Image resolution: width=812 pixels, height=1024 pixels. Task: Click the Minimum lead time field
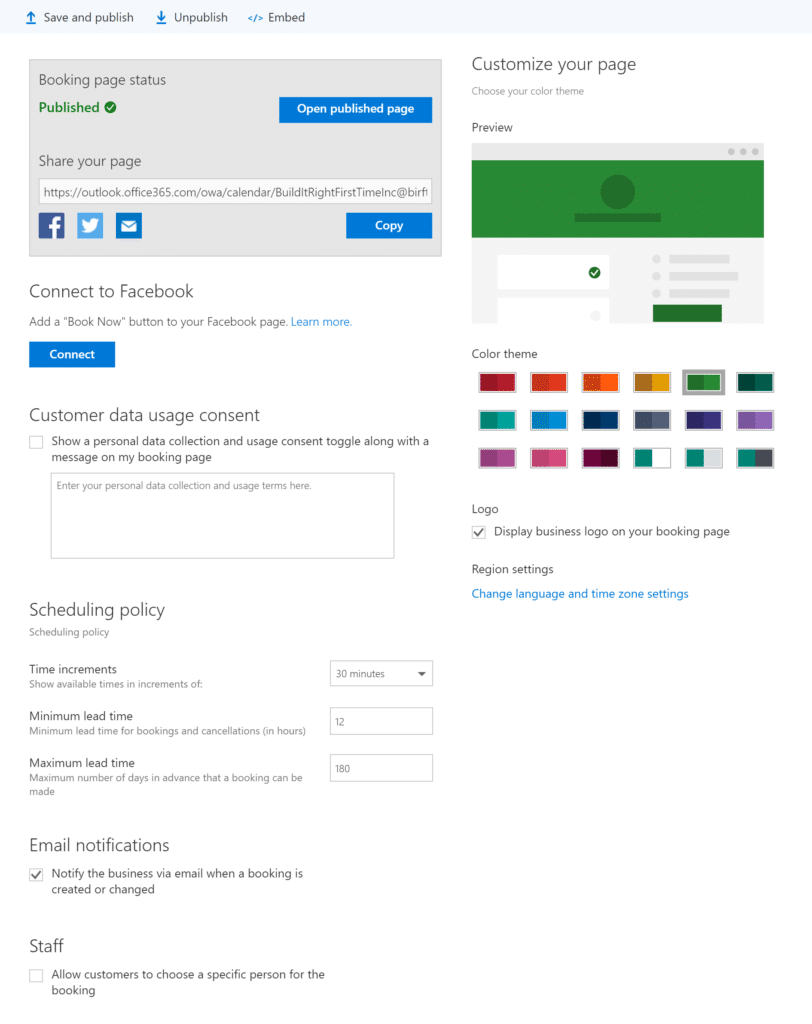(381, 721)
